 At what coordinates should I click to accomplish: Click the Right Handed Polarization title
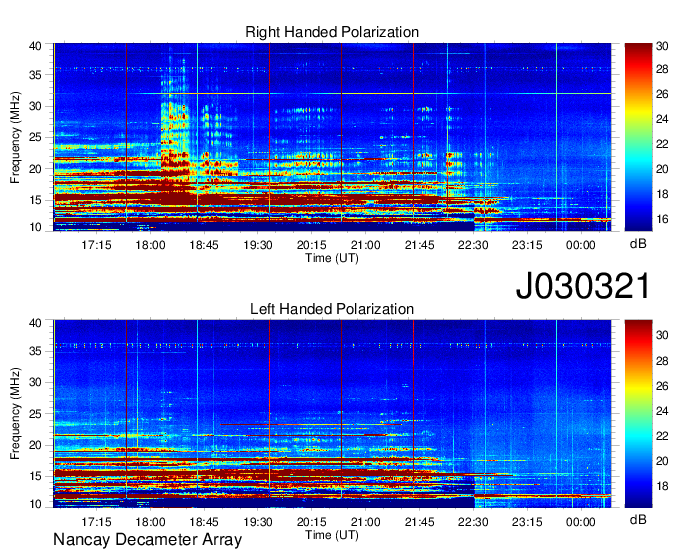(x=332, y=32)
